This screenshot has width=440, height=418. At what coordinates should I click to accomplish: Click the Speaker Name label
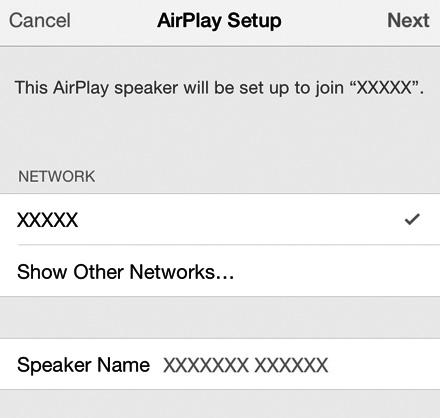coord(83,365)
